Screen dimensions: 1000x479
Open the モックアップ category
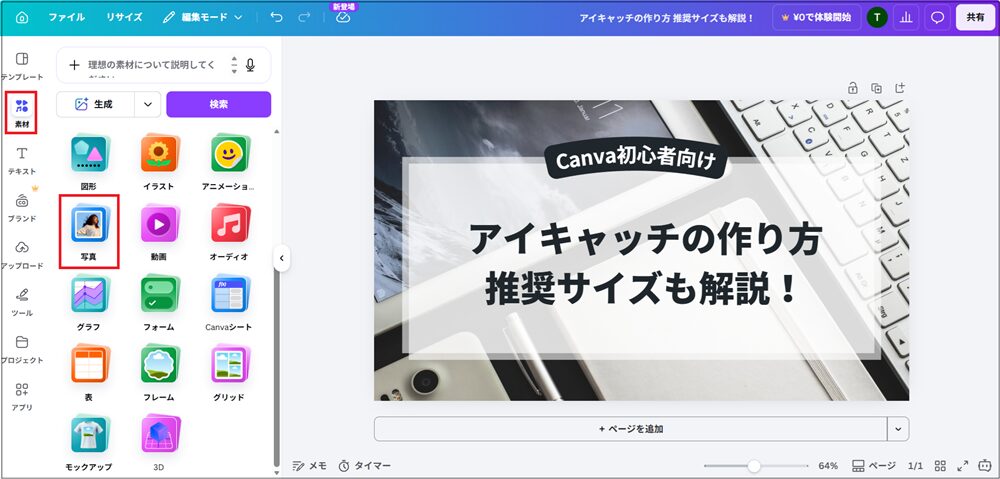[x=89, y=443]
